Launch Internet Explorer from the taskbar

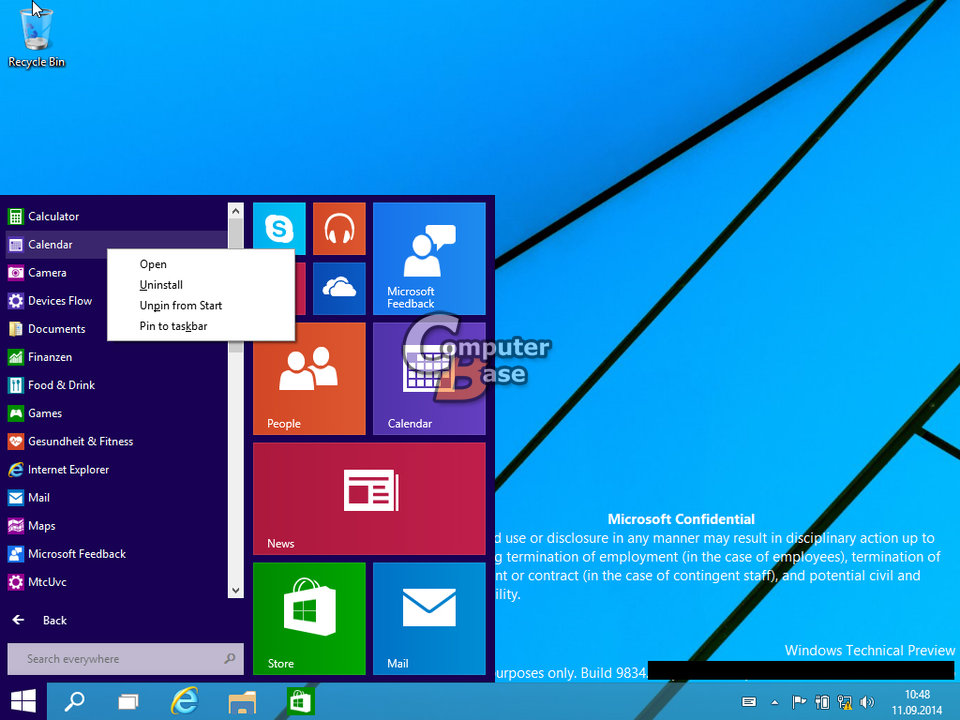tap(185, 701)
